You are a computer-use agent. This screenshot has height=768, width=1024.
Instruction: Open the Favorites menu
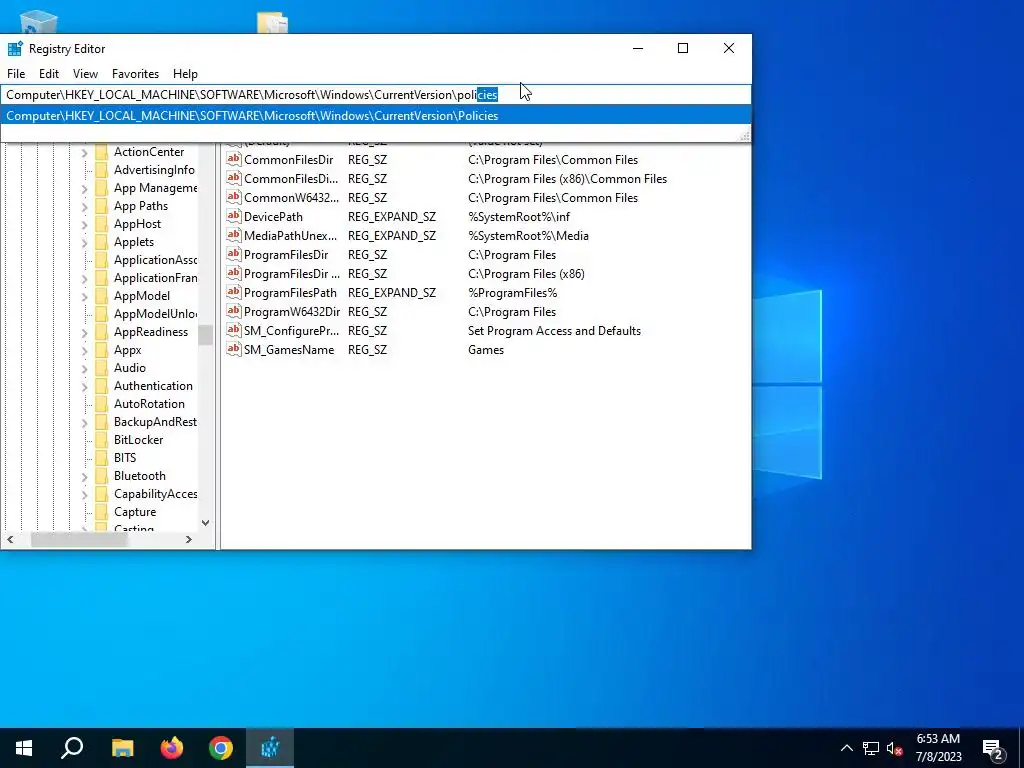pos(135,74)
